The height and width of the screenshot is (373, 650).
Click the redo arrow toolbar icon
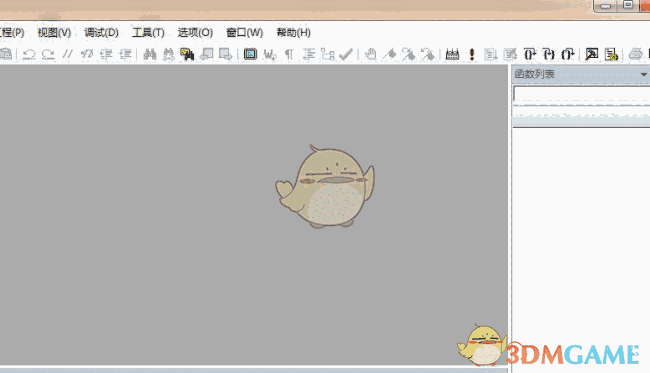pyautogui.click(x=48, y=54)
